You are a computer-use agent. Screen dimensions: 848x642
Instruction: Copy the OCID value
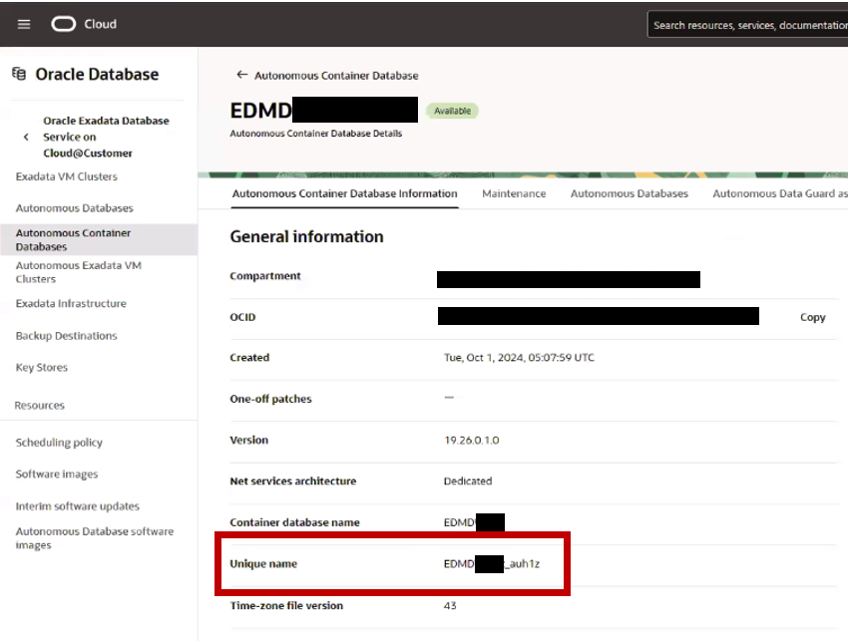pyautogui.click(x=812, y=317)
